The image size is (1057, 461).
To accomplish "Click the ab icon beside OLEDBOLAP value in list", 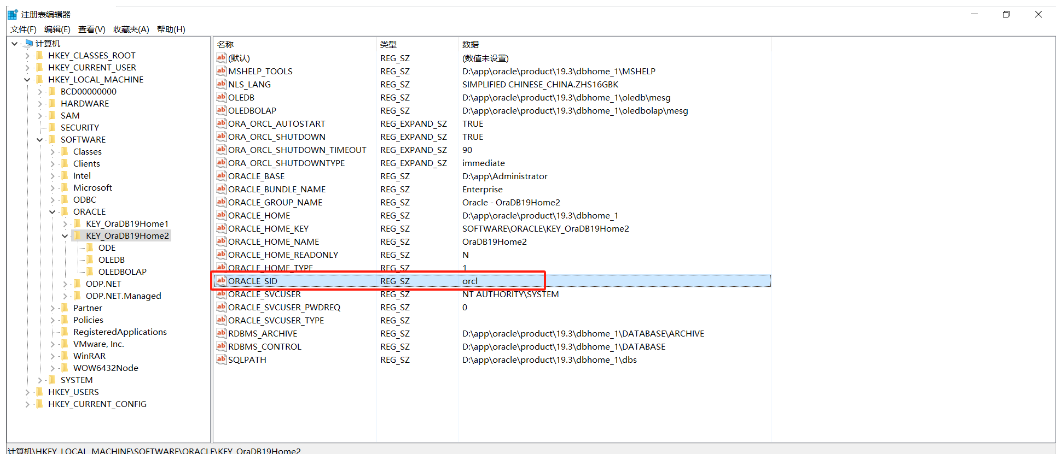I will point(220,111).
